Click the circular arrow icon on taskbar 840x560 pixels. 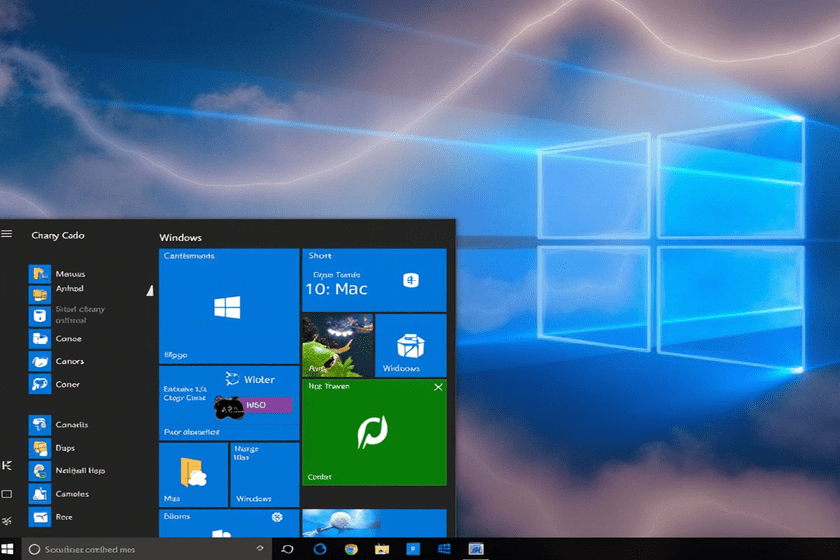(288, 549)
